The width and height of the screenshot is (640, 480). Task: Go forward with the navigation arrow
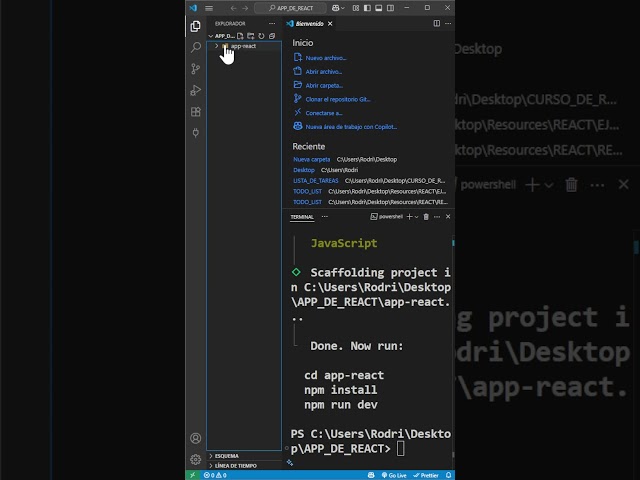tap(245, 8)
